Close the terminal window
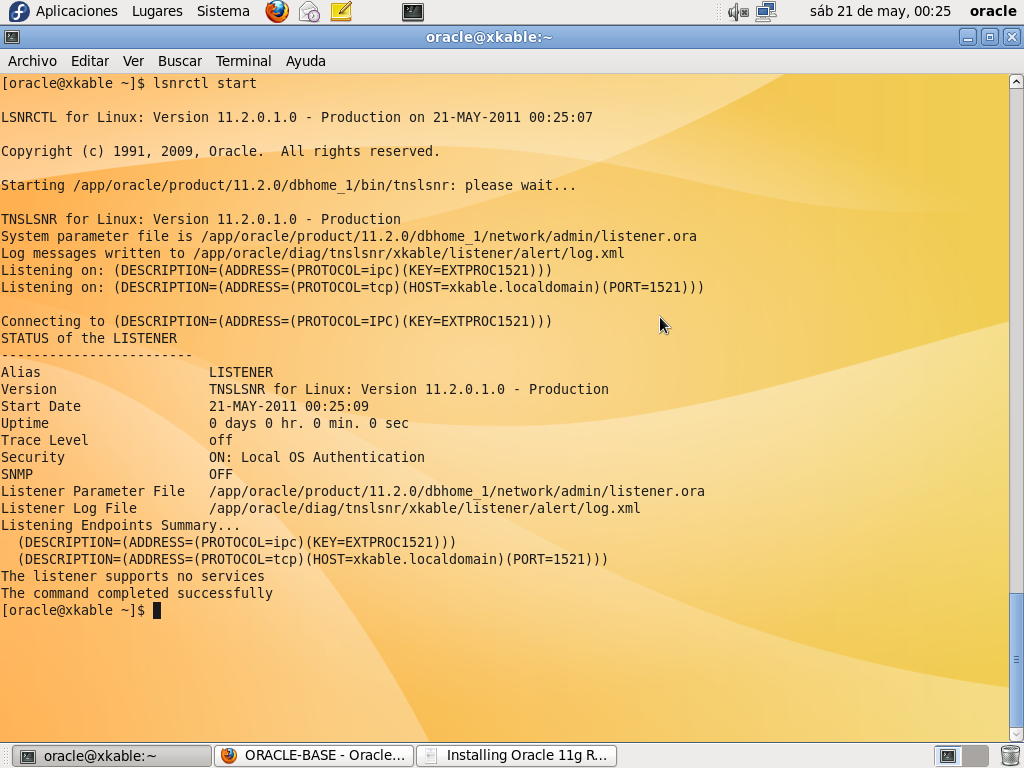Viewport: 1024px width, 768px height. (1012, 37)
